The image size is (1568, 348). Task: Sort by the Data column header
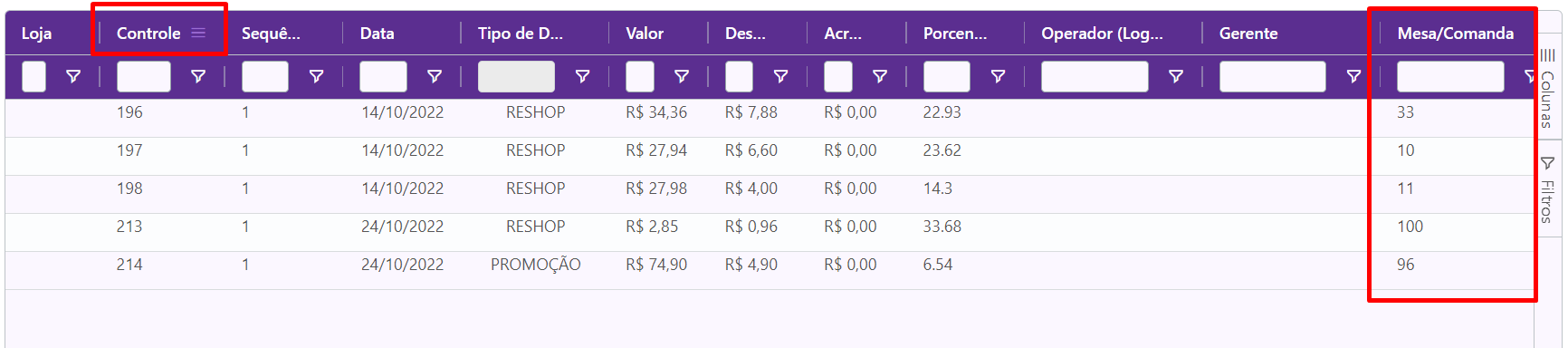click(x=377, y=34)
